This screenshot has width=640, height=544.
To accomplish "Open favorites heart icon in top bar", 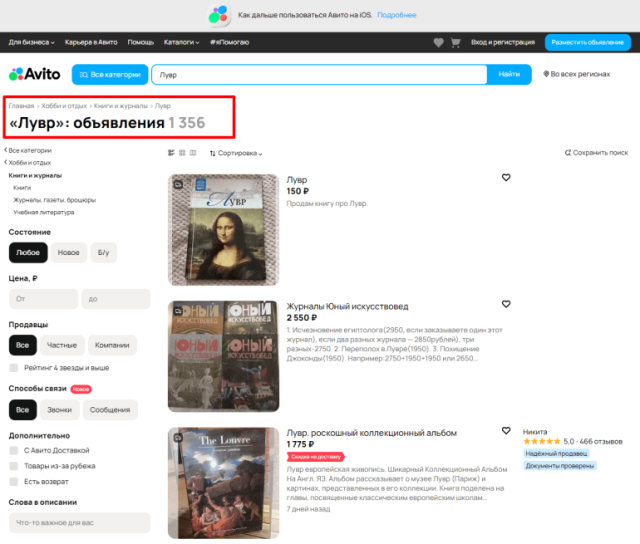I will pyautogui.click(x=438, y=42).
